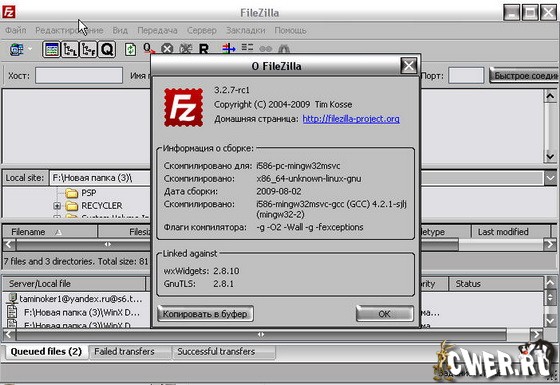Switch to Failed transfers tab
This screenshot has height=385, width=560.
click(x=124, y=351)
